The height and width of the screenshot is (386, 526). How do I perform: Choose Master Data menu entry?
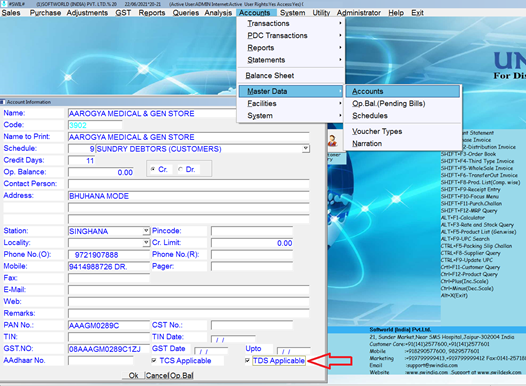coord(291,91)
